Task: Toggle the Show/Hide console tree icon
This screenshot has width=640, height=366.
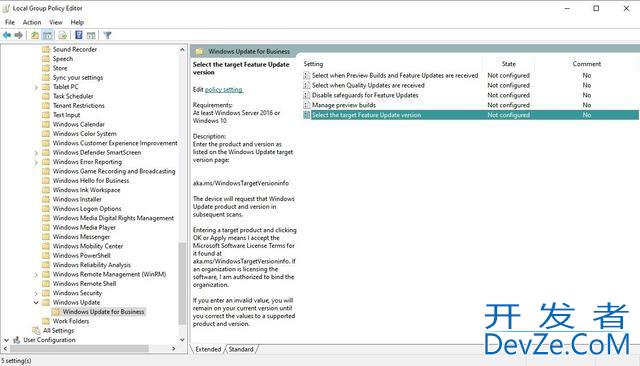Action: click(48, 35)
